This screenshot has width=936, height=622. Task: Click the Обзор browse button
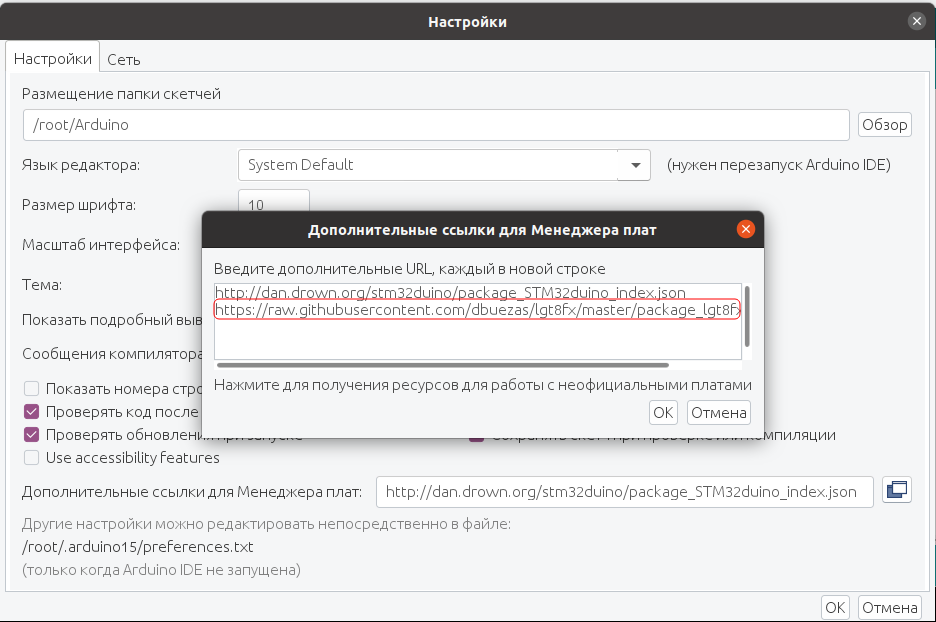pyautogui.click(x=885, y=125)
